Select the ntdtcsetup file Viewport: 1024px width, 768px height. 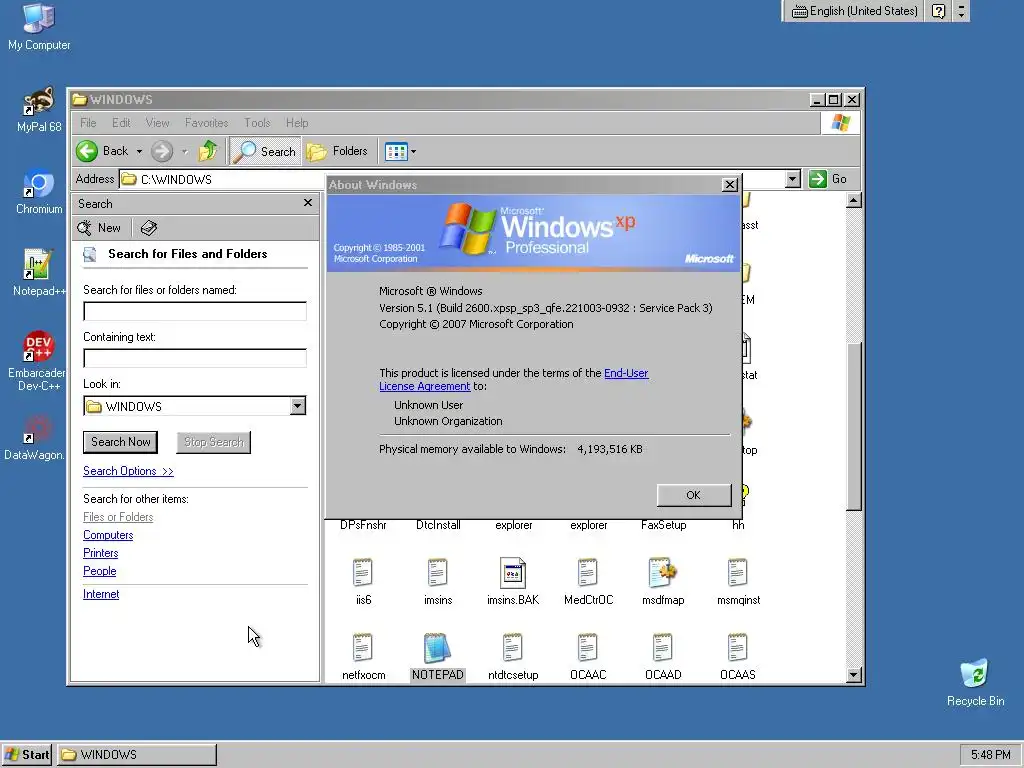tap(513, 656)
